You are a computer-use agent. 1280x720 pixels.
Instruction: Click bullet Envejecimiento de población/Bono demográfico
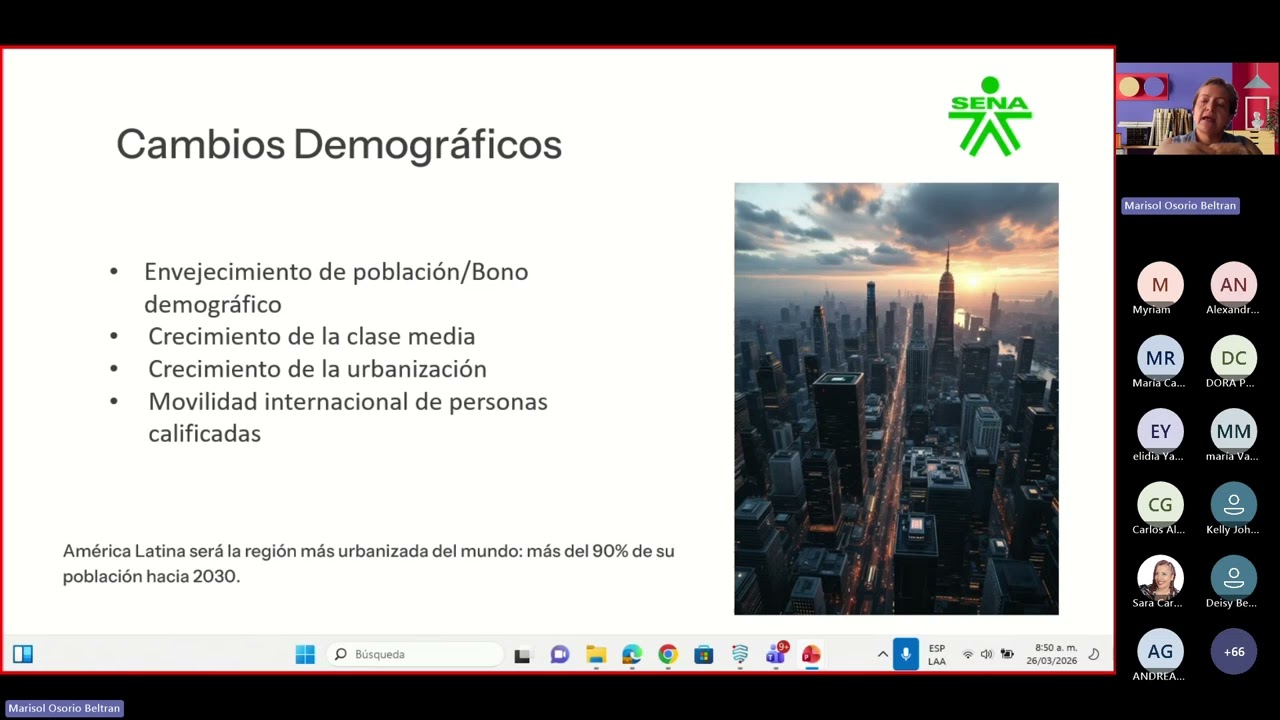pos(336,287)
